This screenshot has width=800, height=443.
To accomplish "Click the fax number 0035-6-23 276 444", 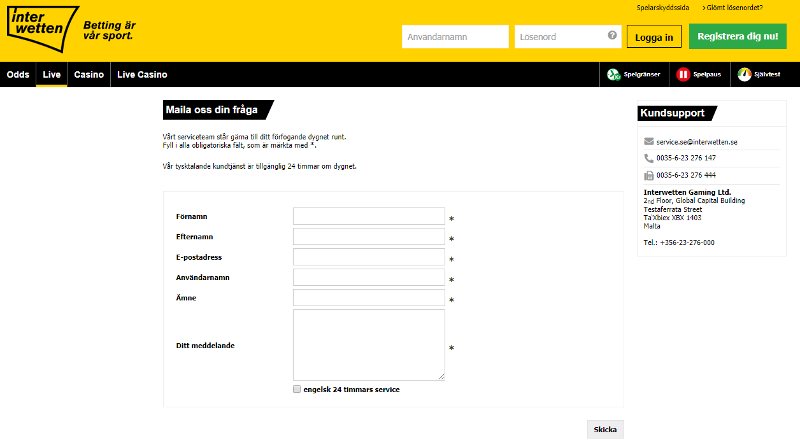I will click(686, 175).
